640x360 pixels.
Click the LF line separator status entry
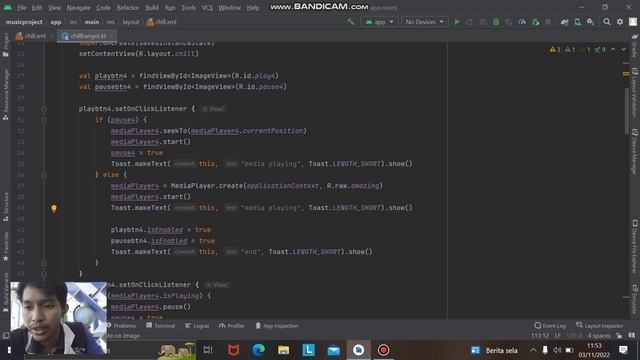click(558, 336)
